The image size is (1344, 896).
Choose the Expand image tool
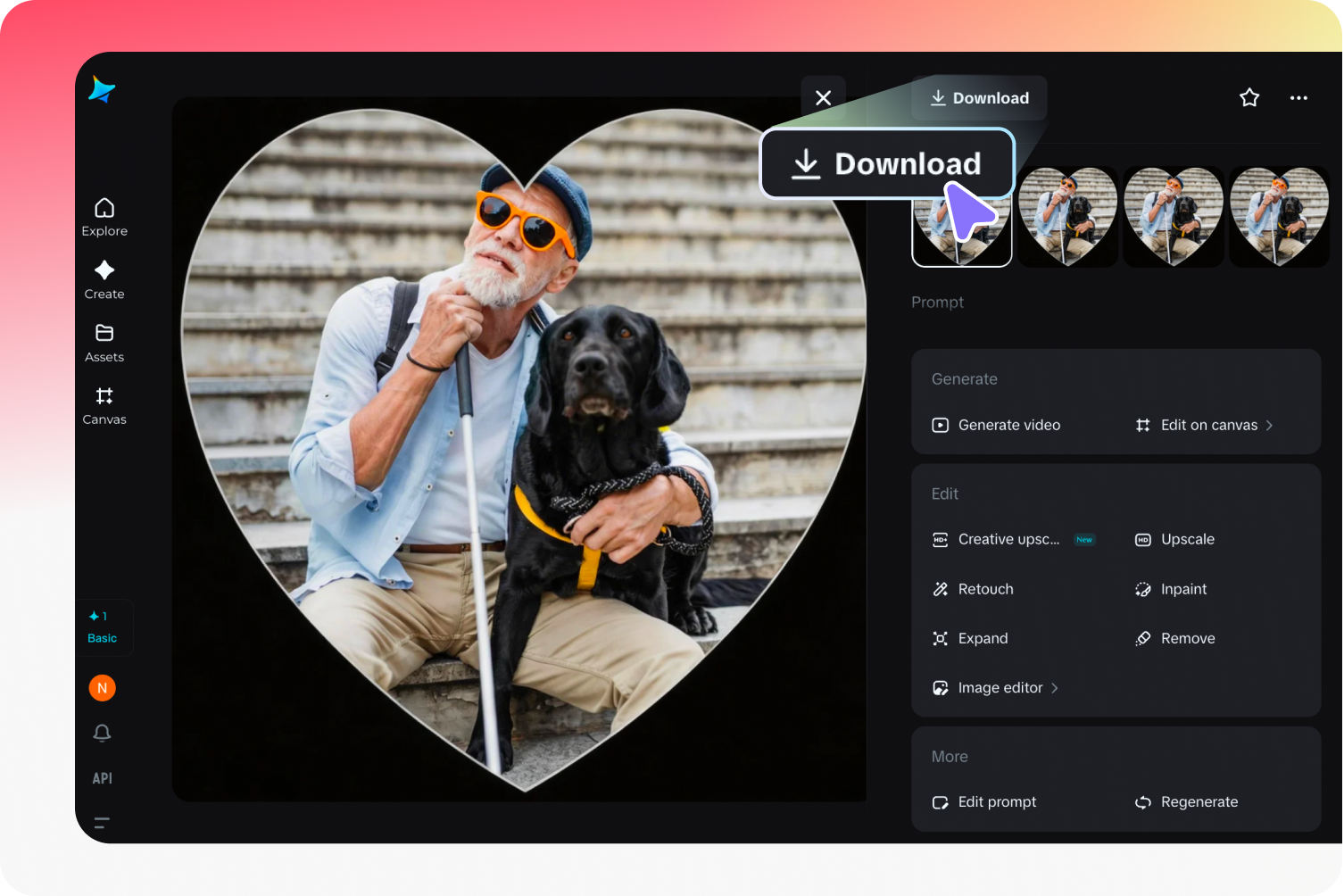click(x=970, y=638)
